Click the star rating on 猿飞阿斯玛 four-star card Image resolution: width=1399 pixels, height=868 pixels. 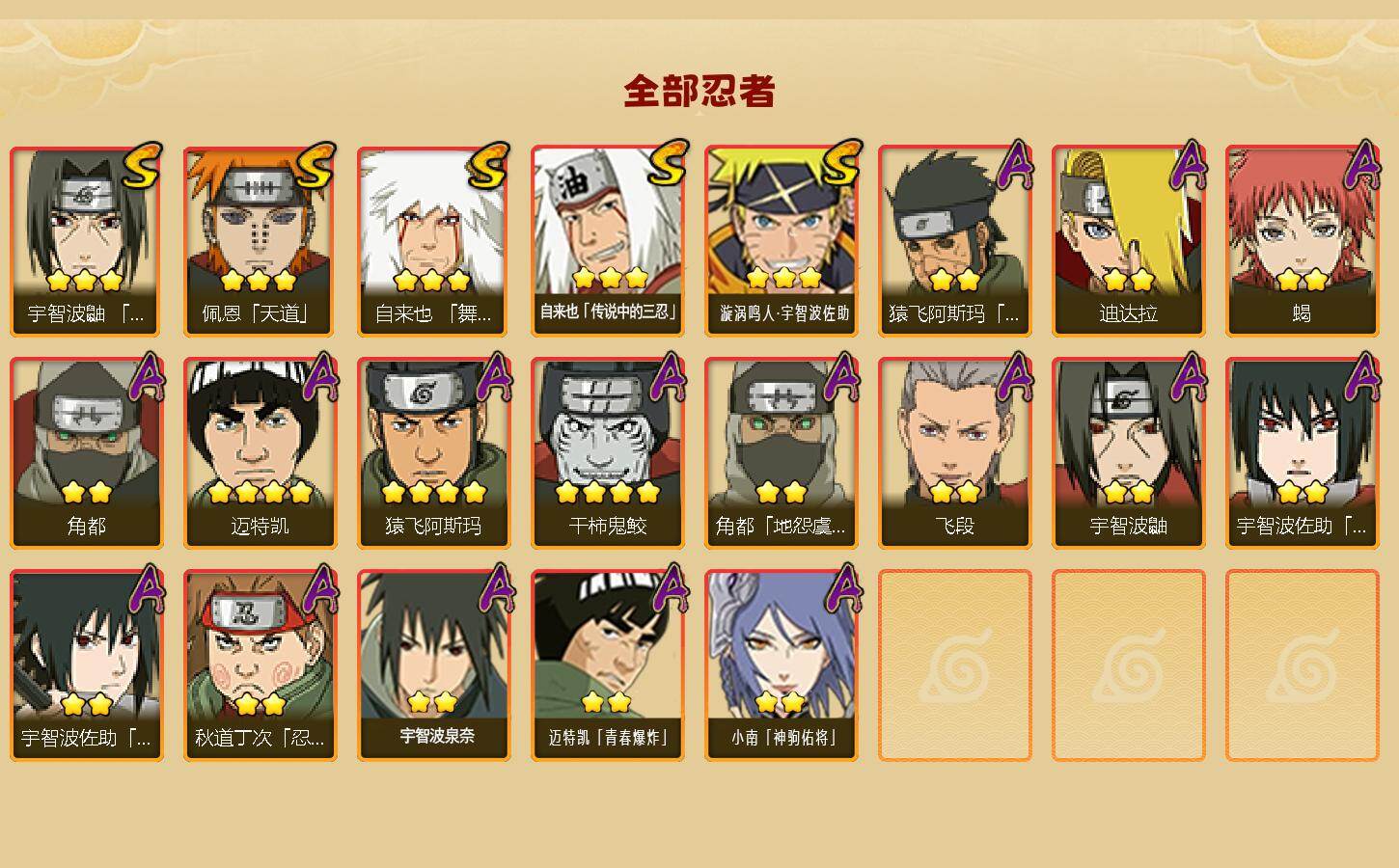pyautogui.click(x=433, y=493)
